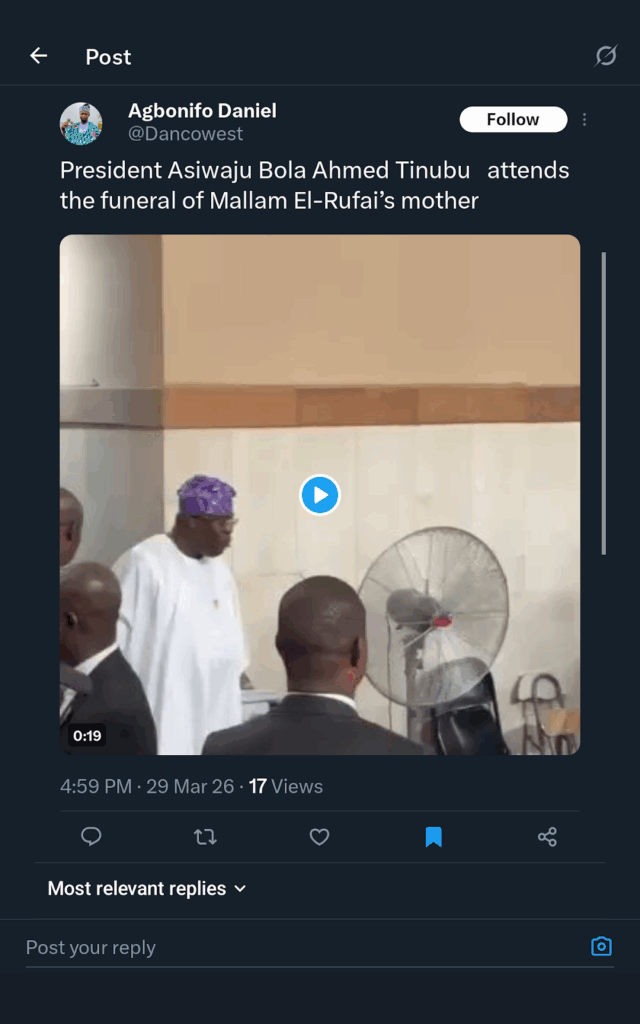The image size is (640, 1024).
Task: Repost this post with the repost icon
Action: pos(205,837)
